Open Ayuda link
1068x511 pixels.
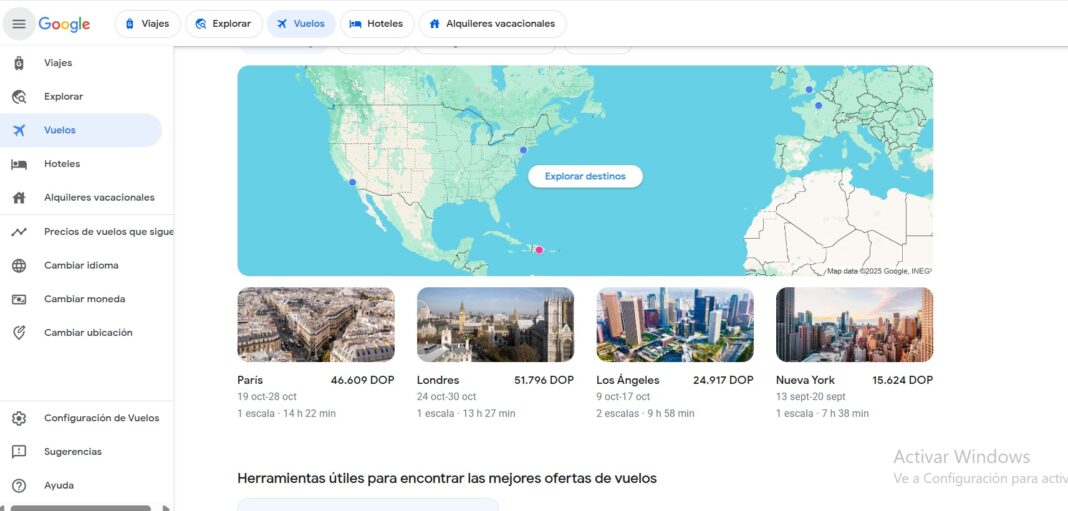point(59,486)
